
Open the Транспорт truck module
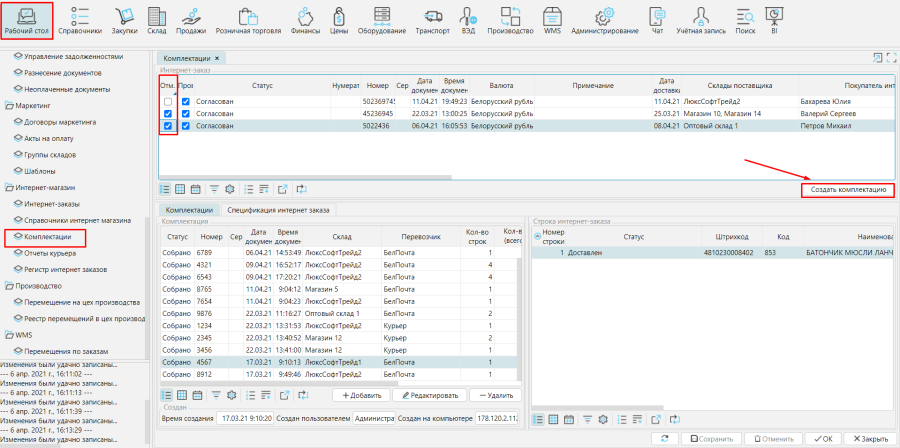(432, 20)
